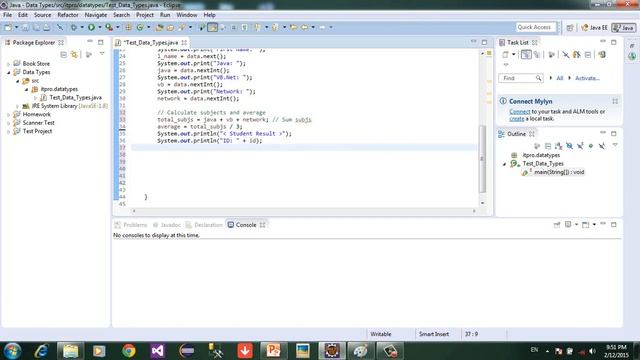The height and width of the screenshot is (360, 640).
Task: Click the New file toolbar icon
Action: 8,27
